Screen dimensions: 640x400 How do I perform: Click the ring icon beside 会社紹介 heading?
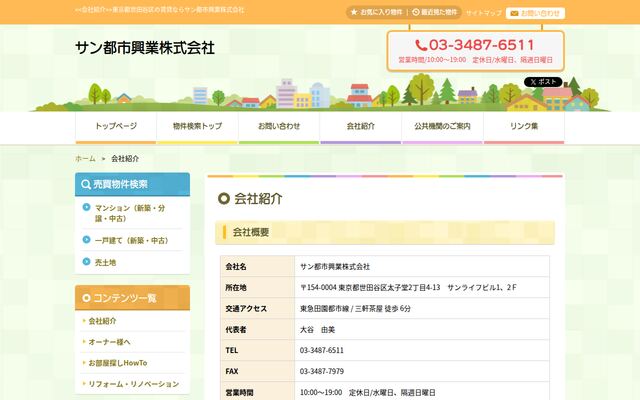point(224,199)
